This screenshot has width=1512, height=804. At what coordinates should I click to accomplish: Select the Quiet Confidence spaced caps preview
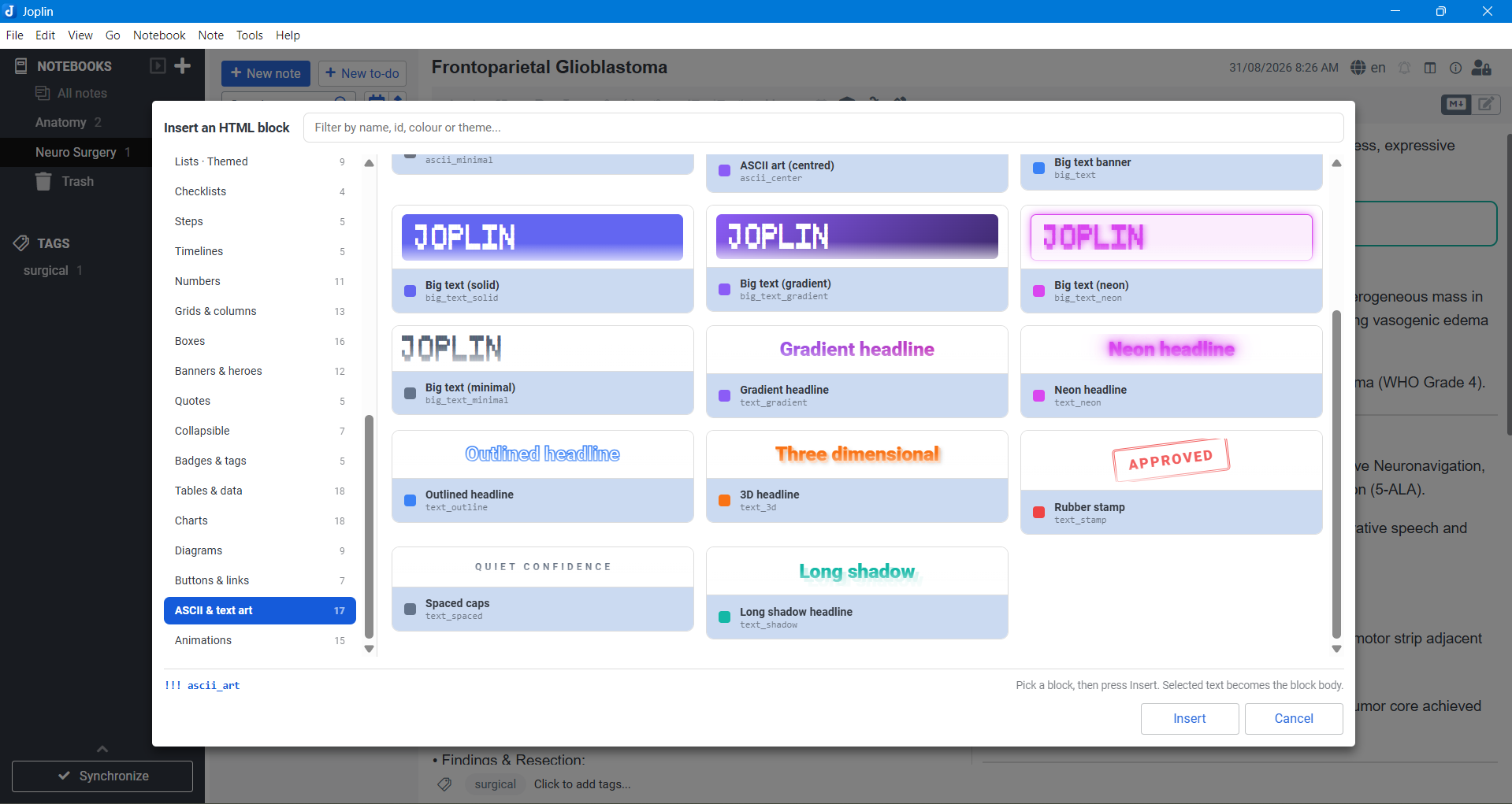click(x=542, y=567)
